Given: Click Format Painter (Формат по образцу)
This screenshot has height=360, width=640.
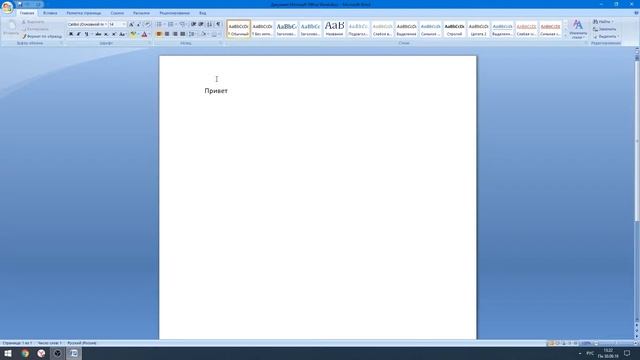Looking at the screenshot, I should [42, 36].
